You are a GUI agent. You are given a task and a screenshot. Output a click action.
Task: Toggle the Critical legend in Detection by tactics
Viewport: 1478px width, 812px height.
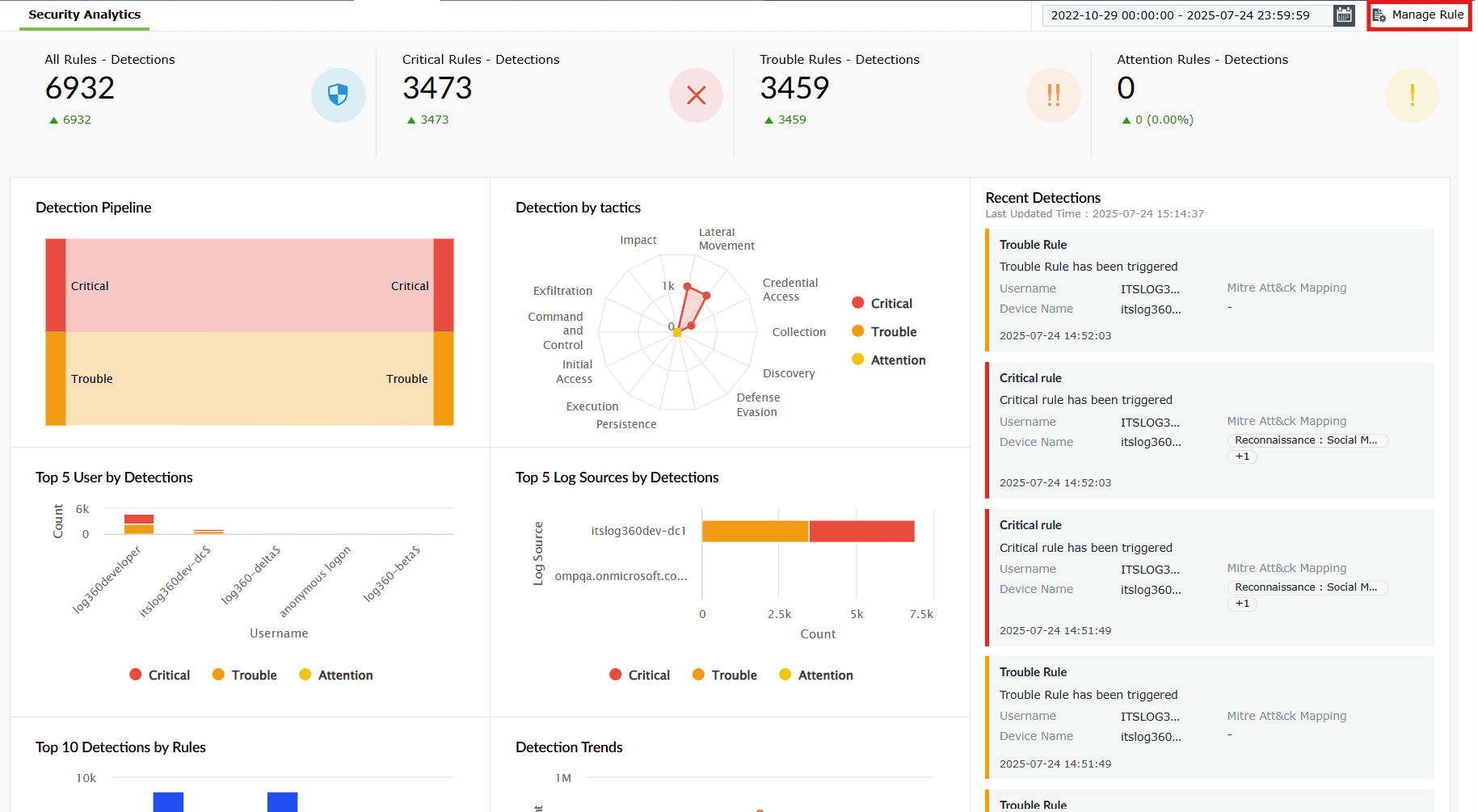pyautogui.click(x=882, y=303)
